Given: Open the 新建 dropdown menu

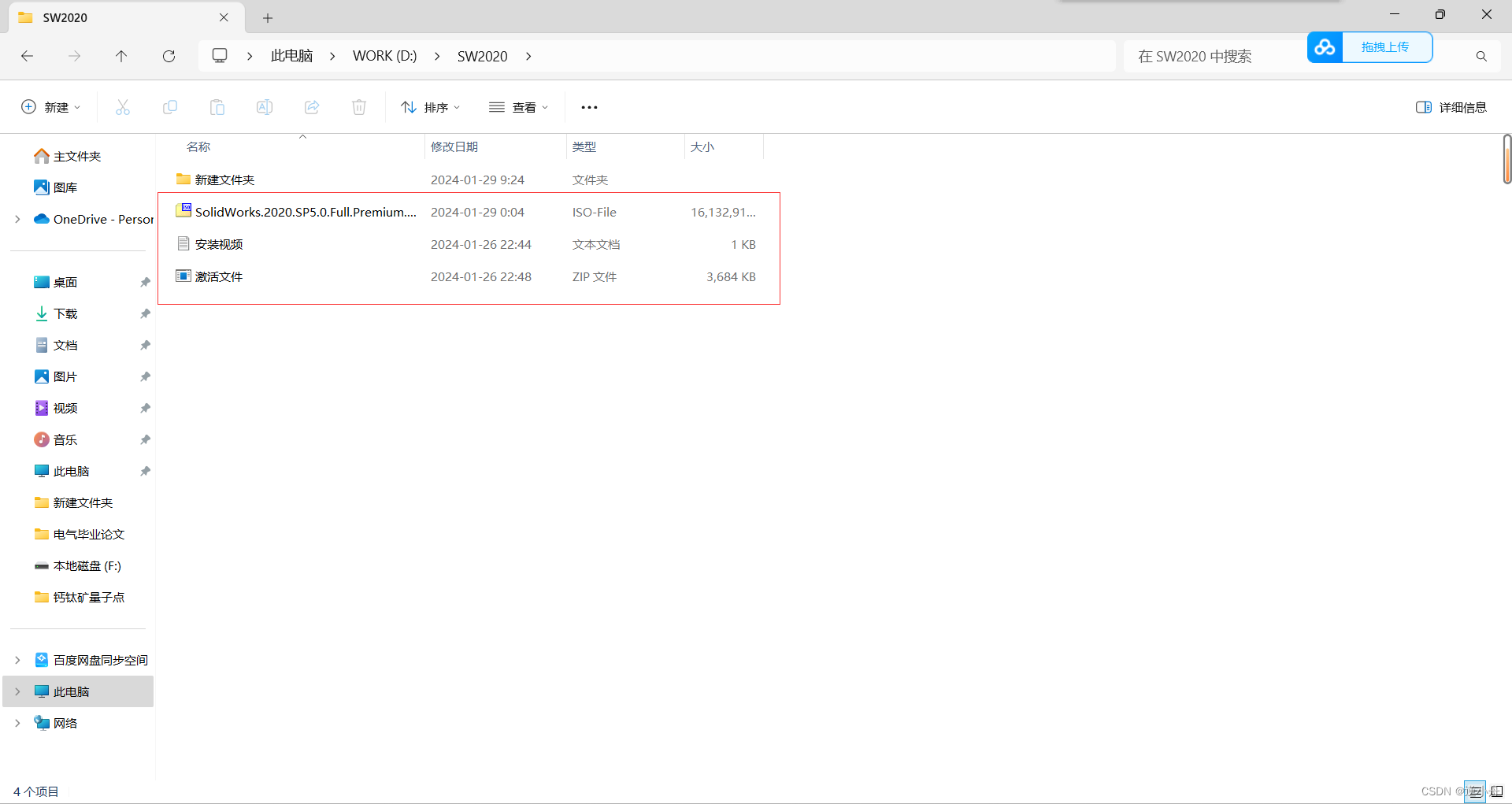Looking at the screenshot, I should coord(51,107).
